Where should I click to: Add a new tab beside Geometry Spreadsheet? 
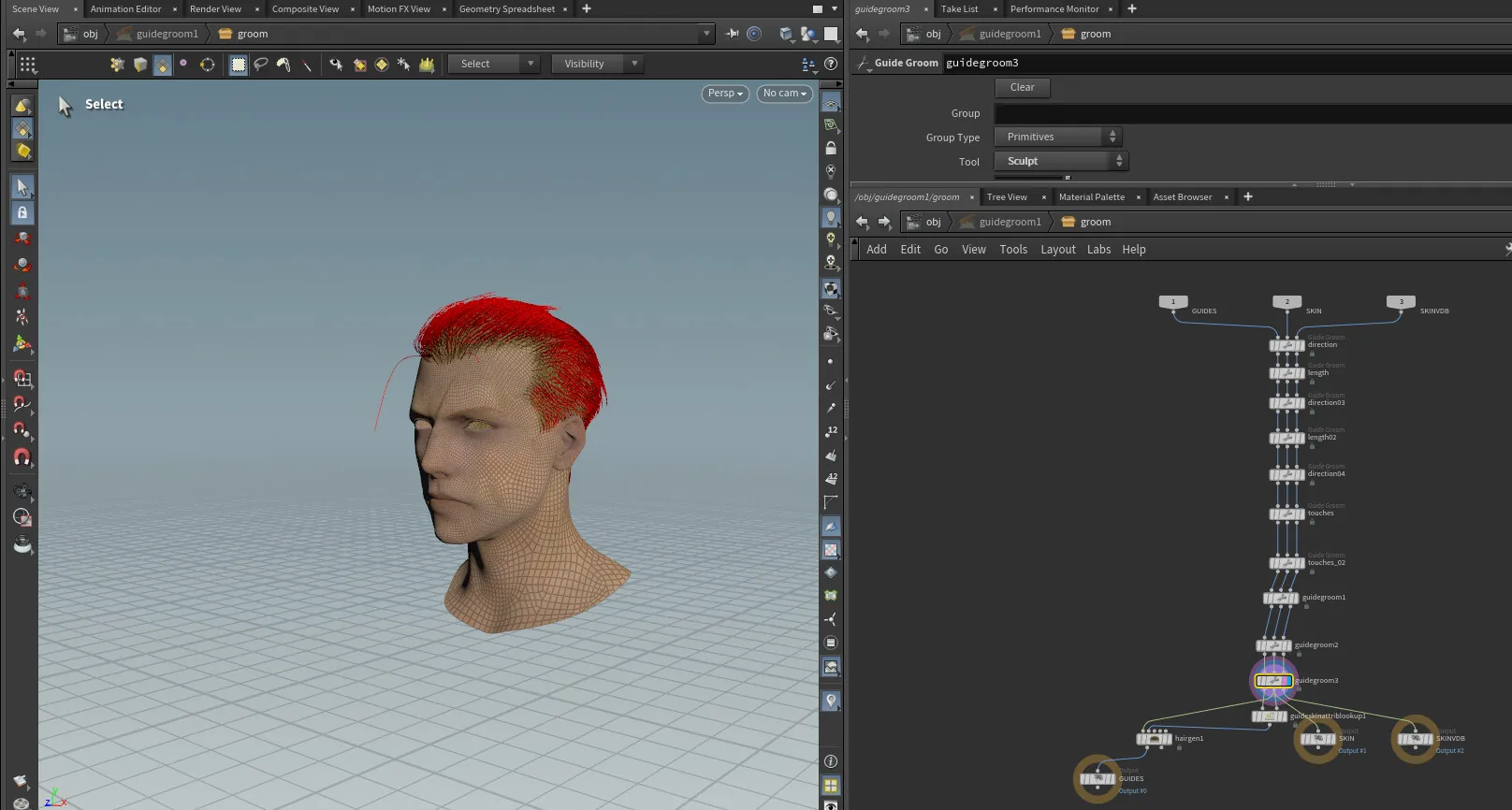tap(587, 8)
